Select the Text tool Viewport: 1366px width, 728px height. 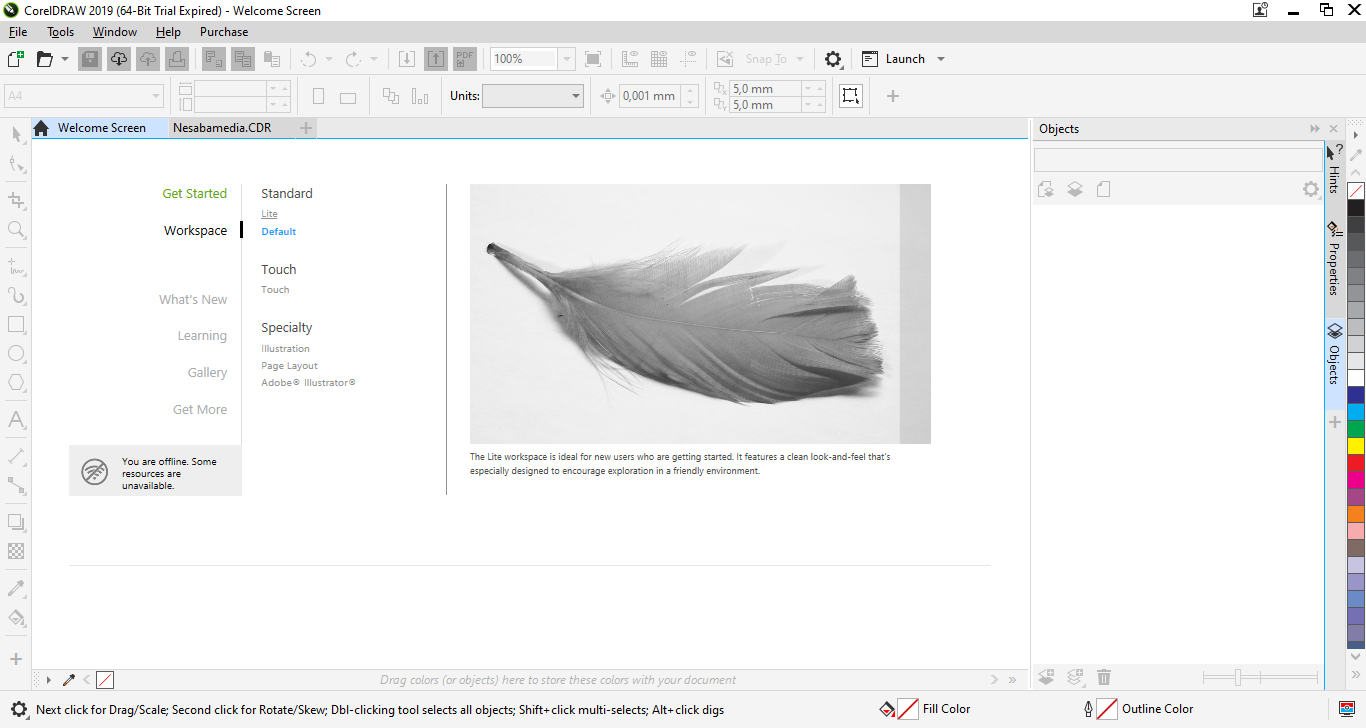click(x=16, y=419)
